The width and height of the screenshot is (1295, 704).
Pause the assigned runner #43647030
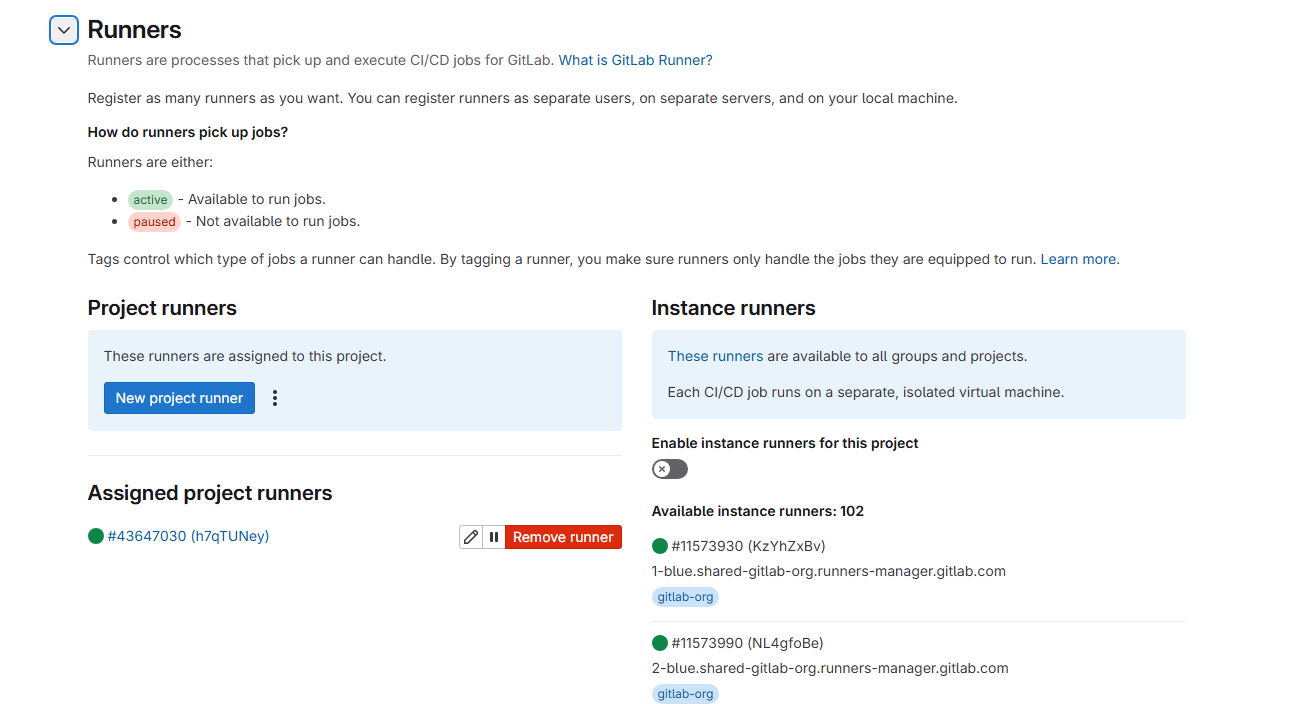[494, 537]
